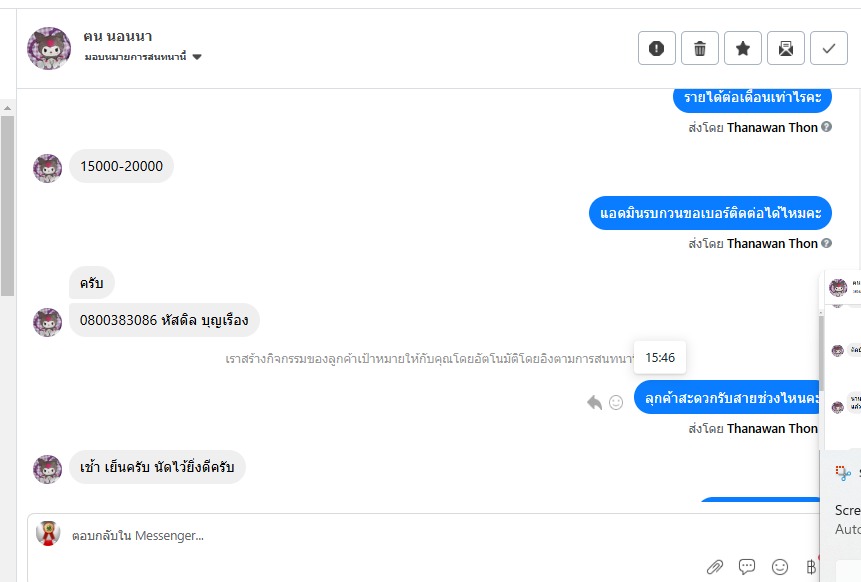Click the baht payment request icon
The width and height of the screenshot is (861, 582).
[811, 567]
